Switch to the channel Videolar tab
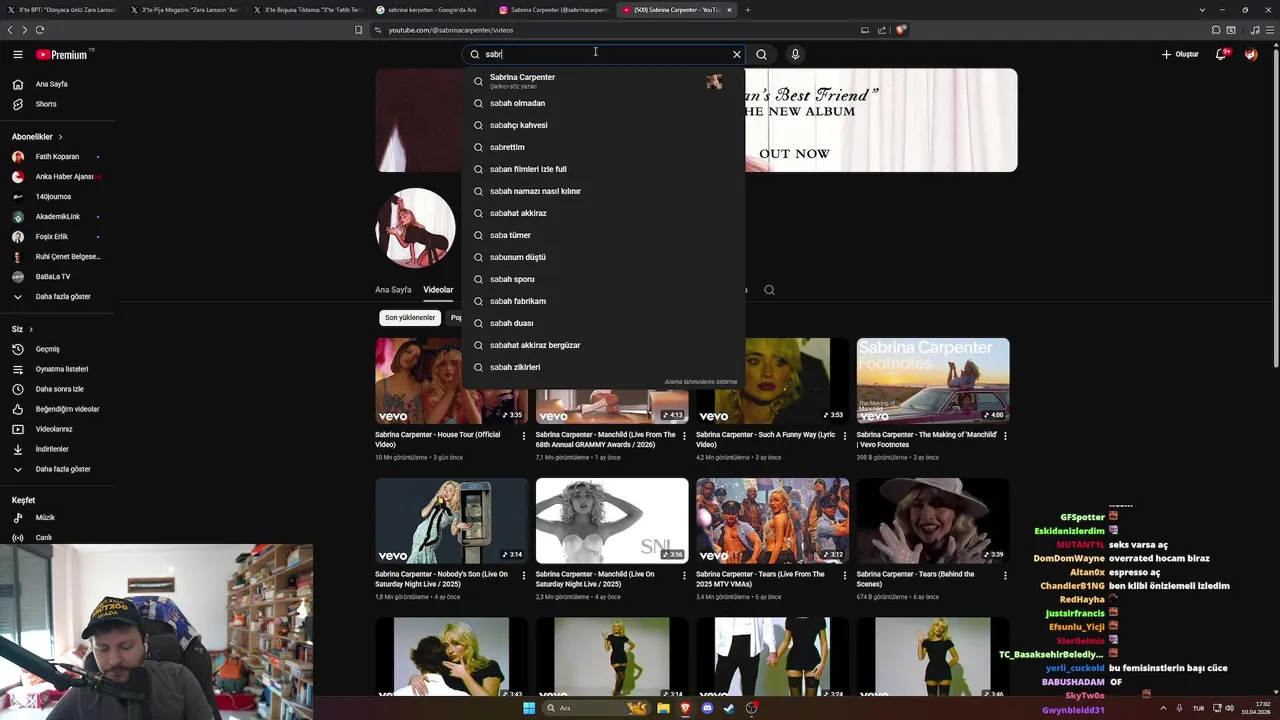This screenshot has width=1280, height=720. click(438, 290)
